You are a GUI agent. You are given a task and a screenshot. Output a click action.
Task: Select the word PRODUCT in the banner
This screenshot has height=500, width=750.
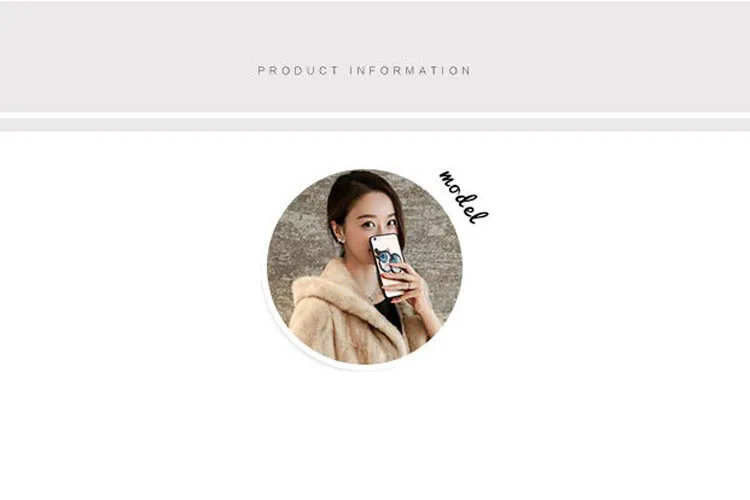[298, 71]
